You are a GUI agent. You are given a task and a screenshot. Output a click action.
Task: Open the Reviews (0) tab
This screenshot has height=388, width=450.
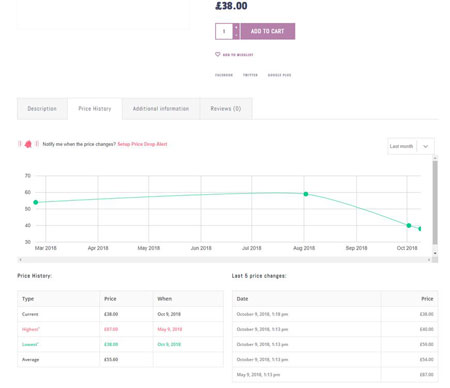coord(226,109)
